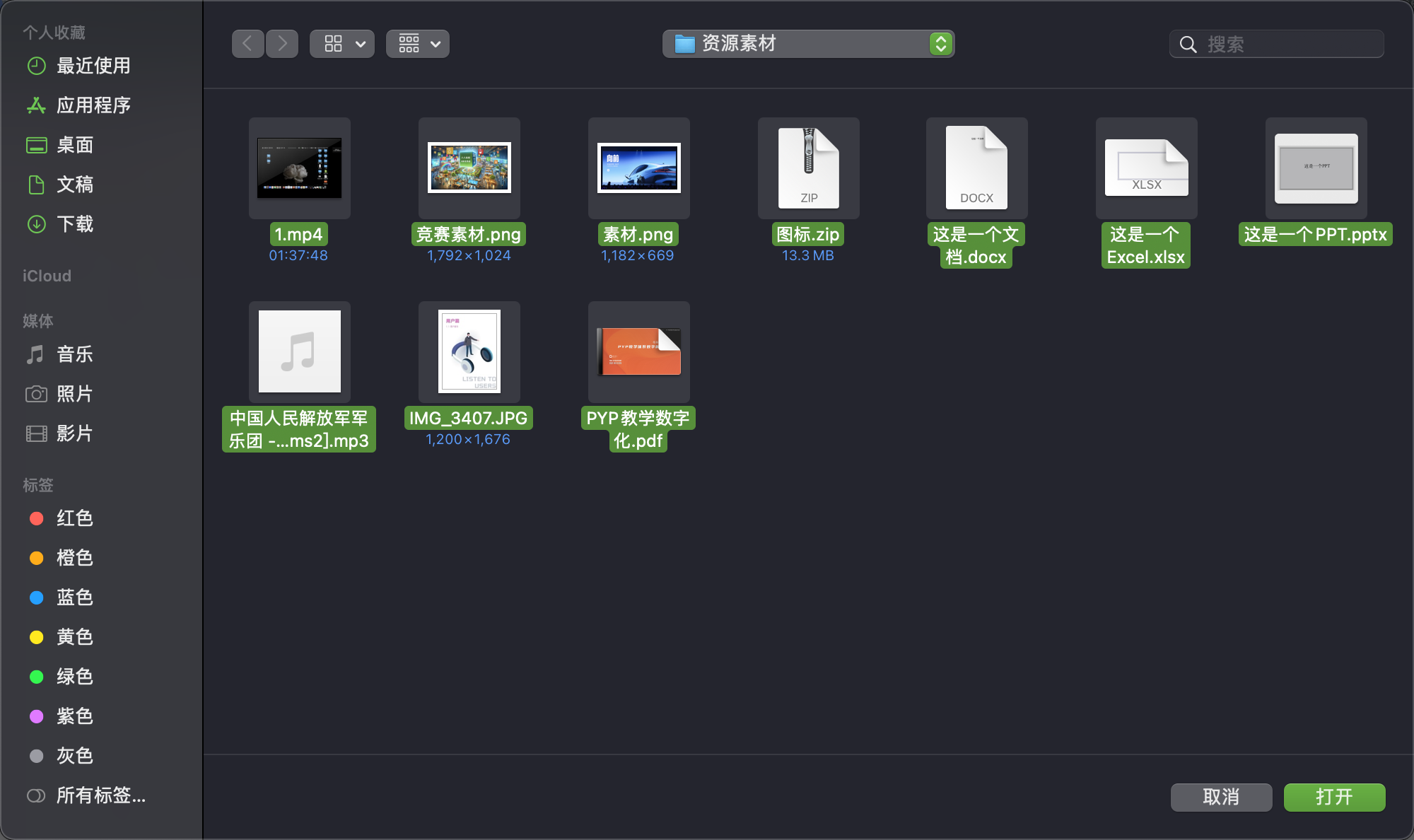Viewport: 1414px width, 840px height.
Task: Click the 这是一个Excel.xlsx name label
Action: 1146,245
